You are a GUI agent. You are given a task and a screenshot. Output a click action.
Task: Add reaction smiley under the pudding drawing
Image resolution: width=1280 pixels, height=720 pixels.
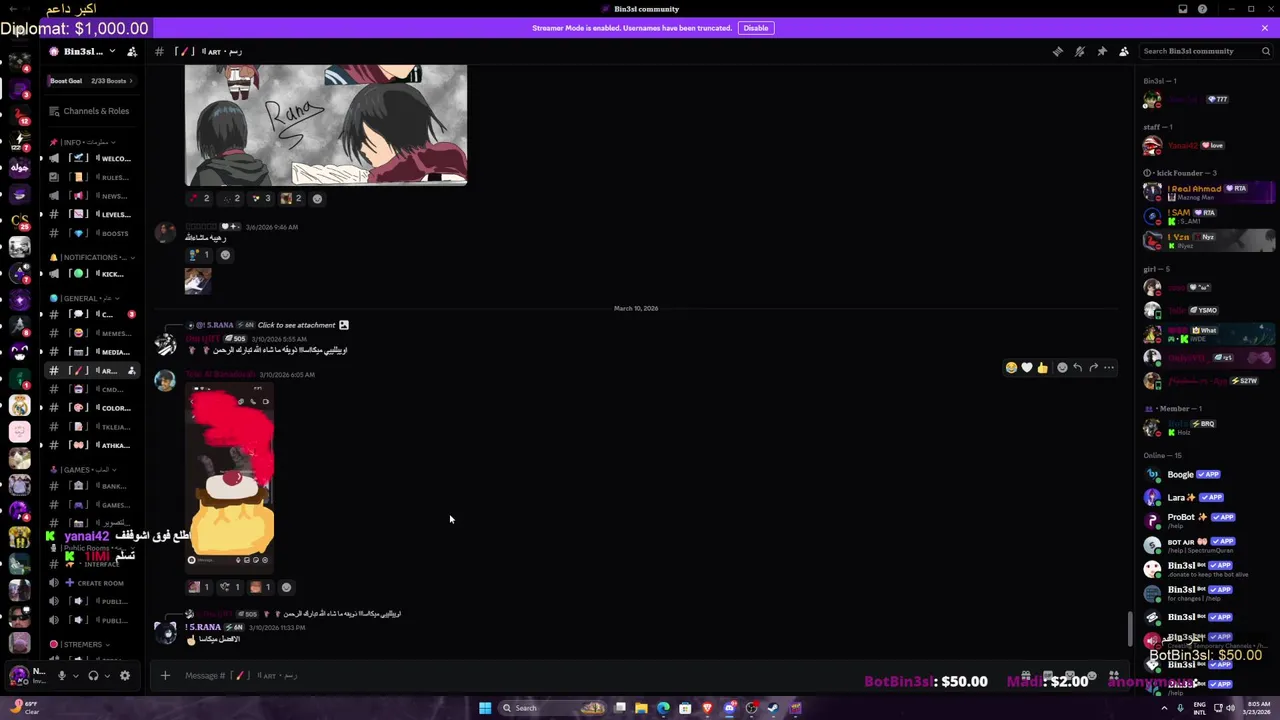coord(286,587)
